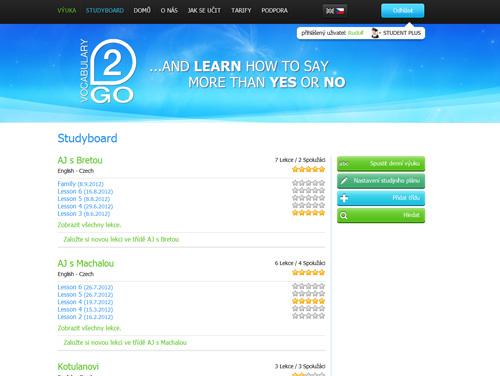Open the PODPORA menu item
500x376 pixels.
[274, 11]
